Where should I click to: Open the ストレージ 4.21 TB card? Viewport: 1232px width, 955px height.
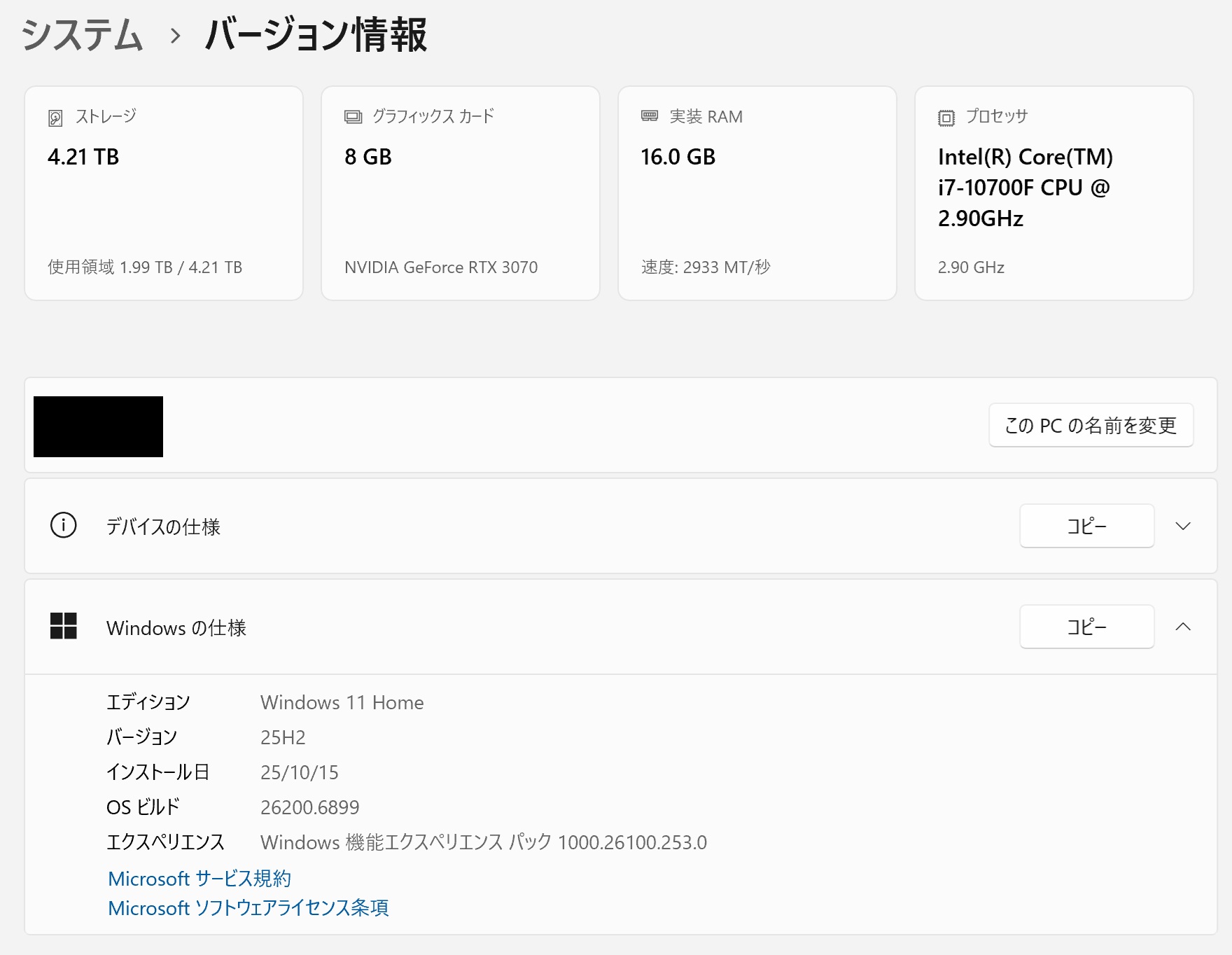click(x=164, y=193)
